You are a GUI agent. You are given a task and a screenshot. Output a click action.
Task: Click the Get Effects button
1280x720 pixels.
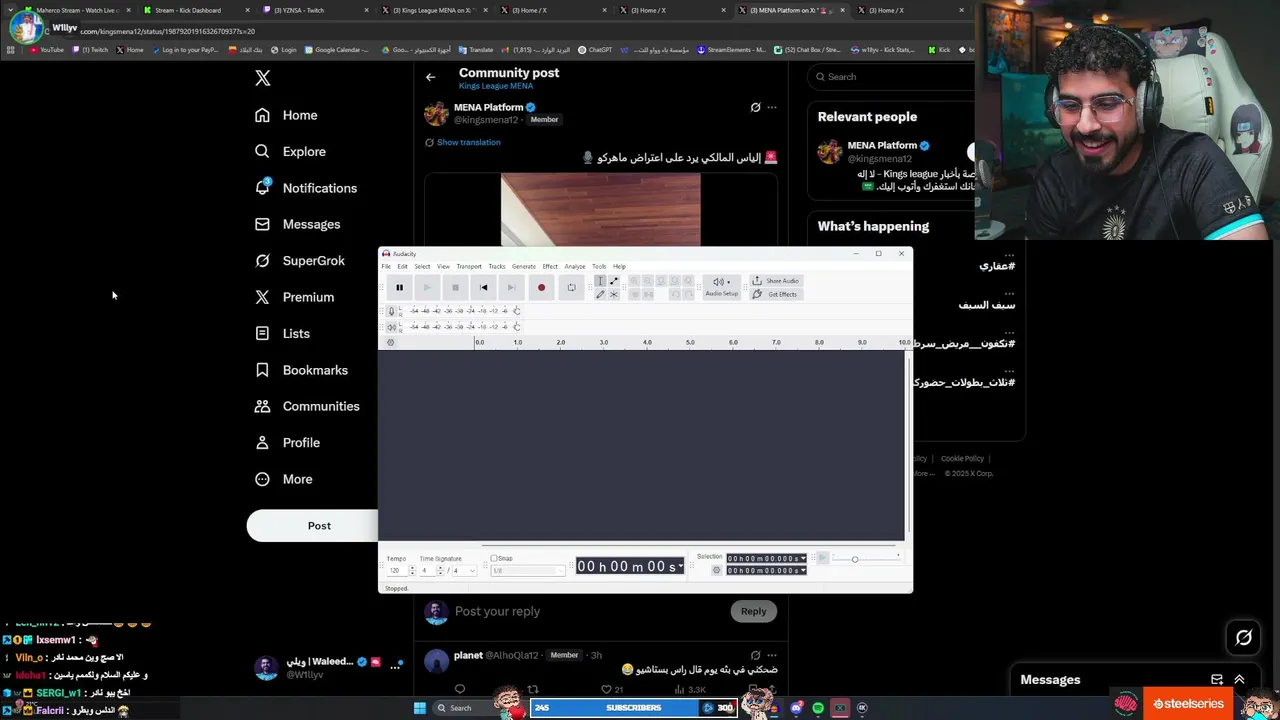pos(776,294)
